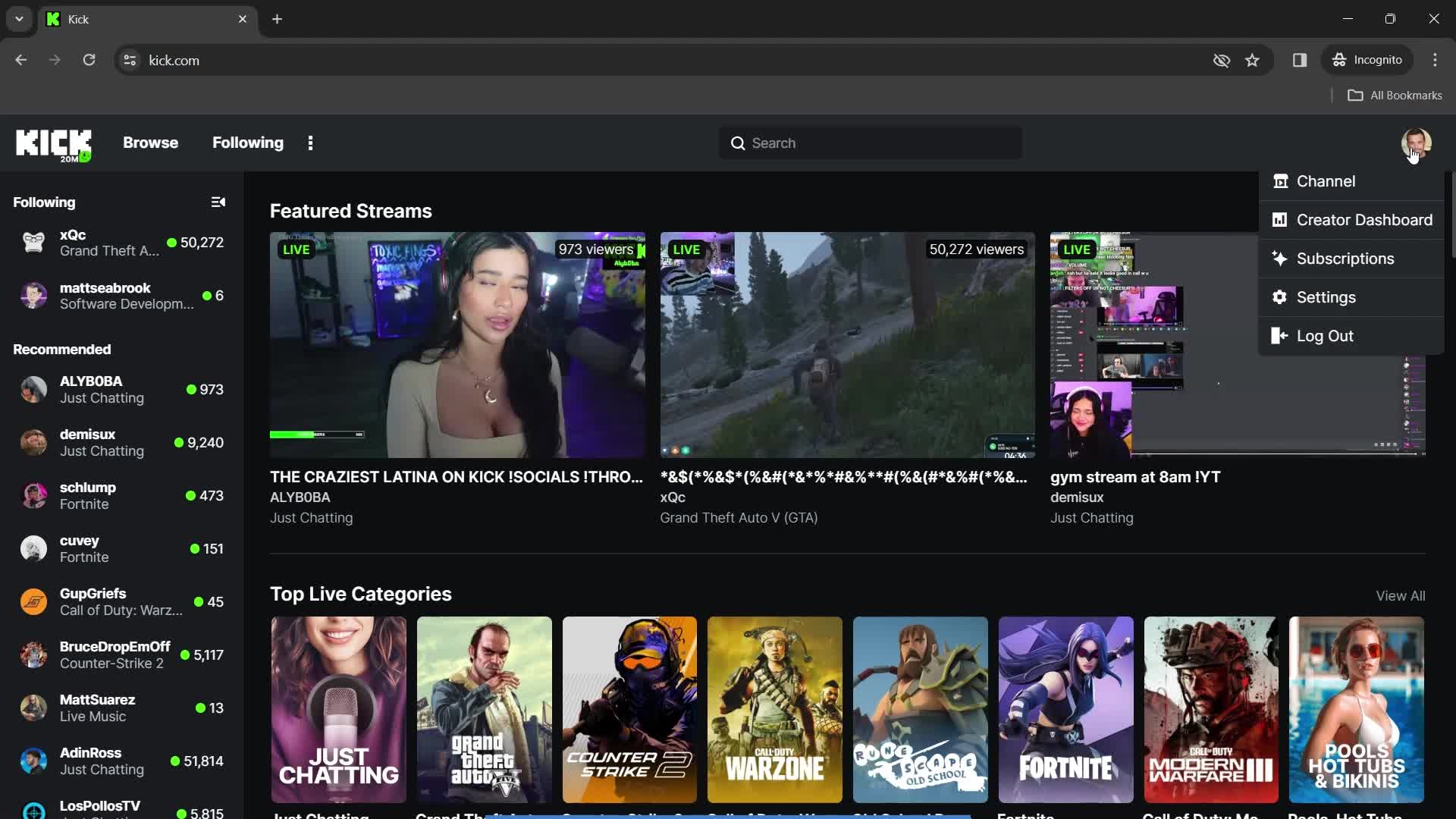Viewport: 1456px width, 819px height.
Task: Click MattSuarez avatar in sidebar
Action: pos(33,708)
